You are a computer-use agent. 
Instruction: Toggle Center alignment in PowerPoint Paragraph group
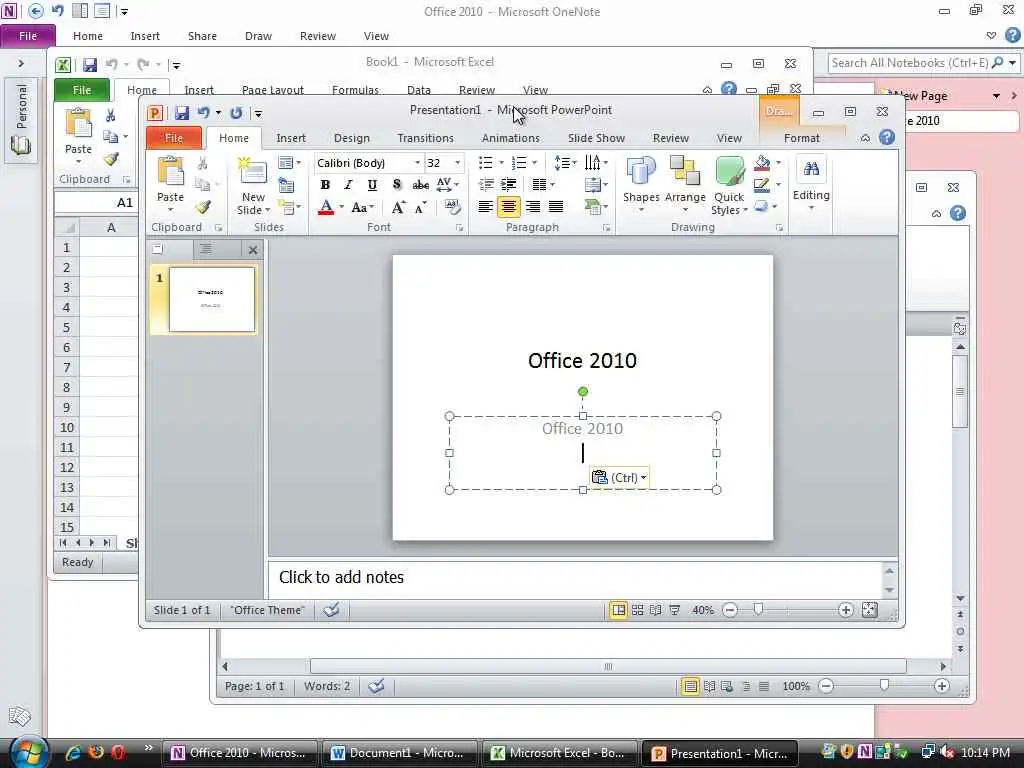[x=509, y=207]
